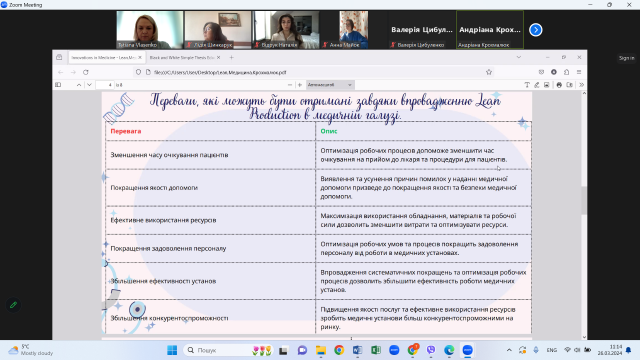This screenshot has width=640, height=360.
Task: Click the Firefox address bar URL
Action: pos(220,72)
